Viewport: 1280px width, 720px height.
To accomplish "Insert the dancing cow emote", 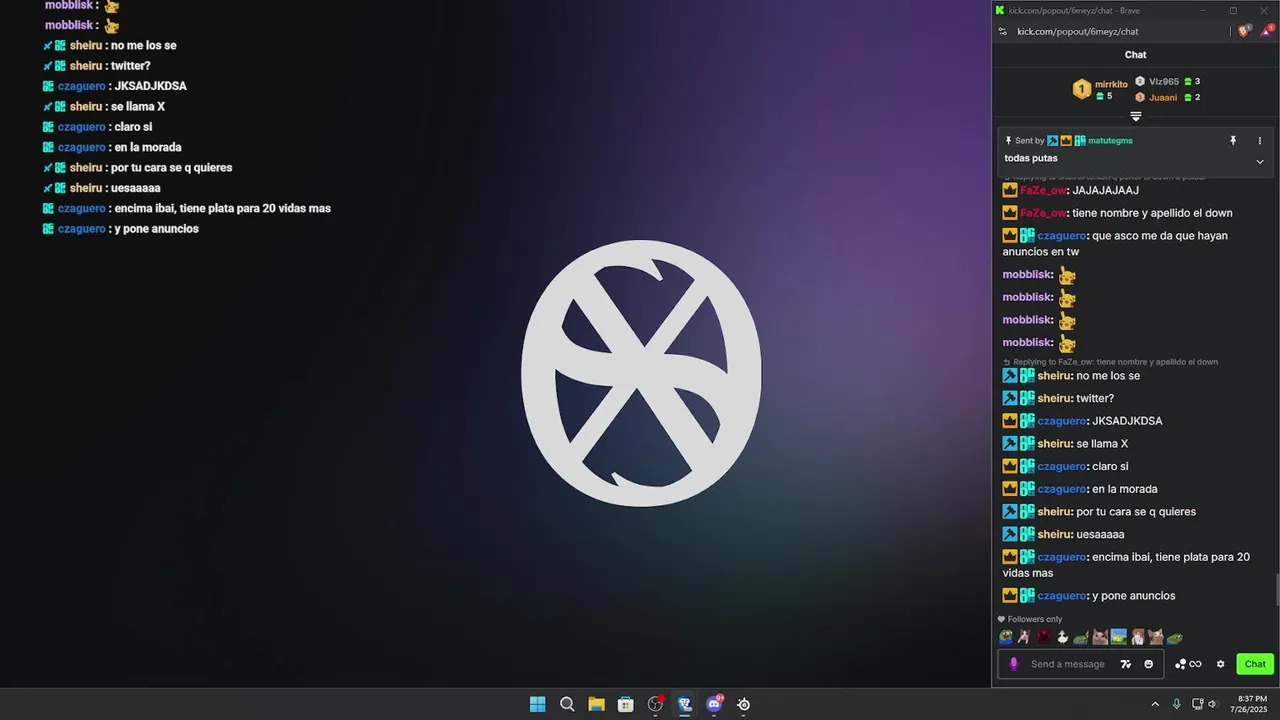I will (1024, 637).
